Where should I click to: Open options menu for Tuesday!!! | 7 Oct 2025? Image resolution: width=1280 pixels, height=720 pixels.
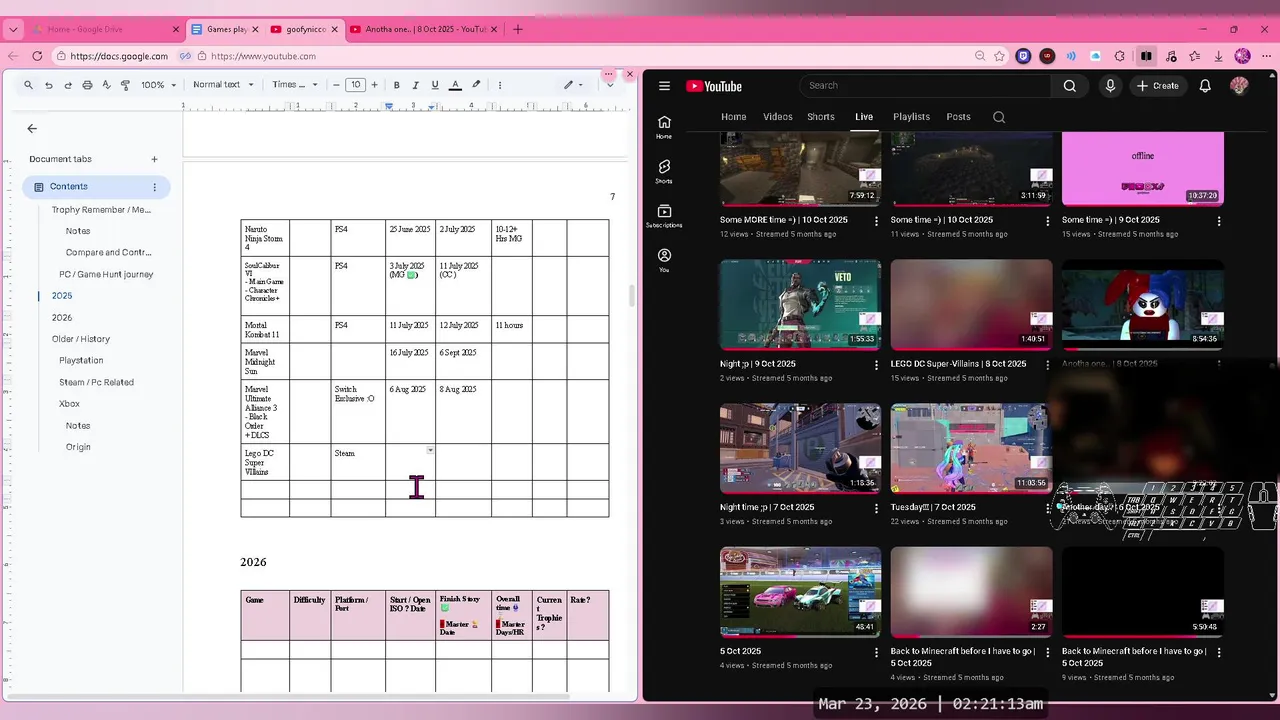pos(1048,508)
